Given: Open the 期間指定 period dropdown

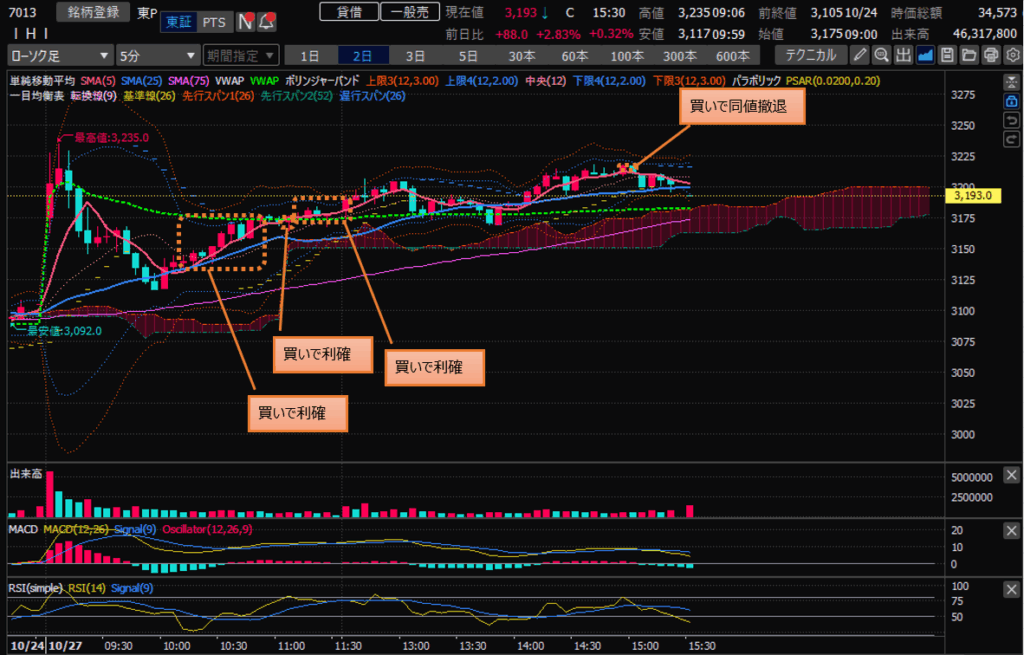Looking at the screenshot, I should tap(241, 55).
